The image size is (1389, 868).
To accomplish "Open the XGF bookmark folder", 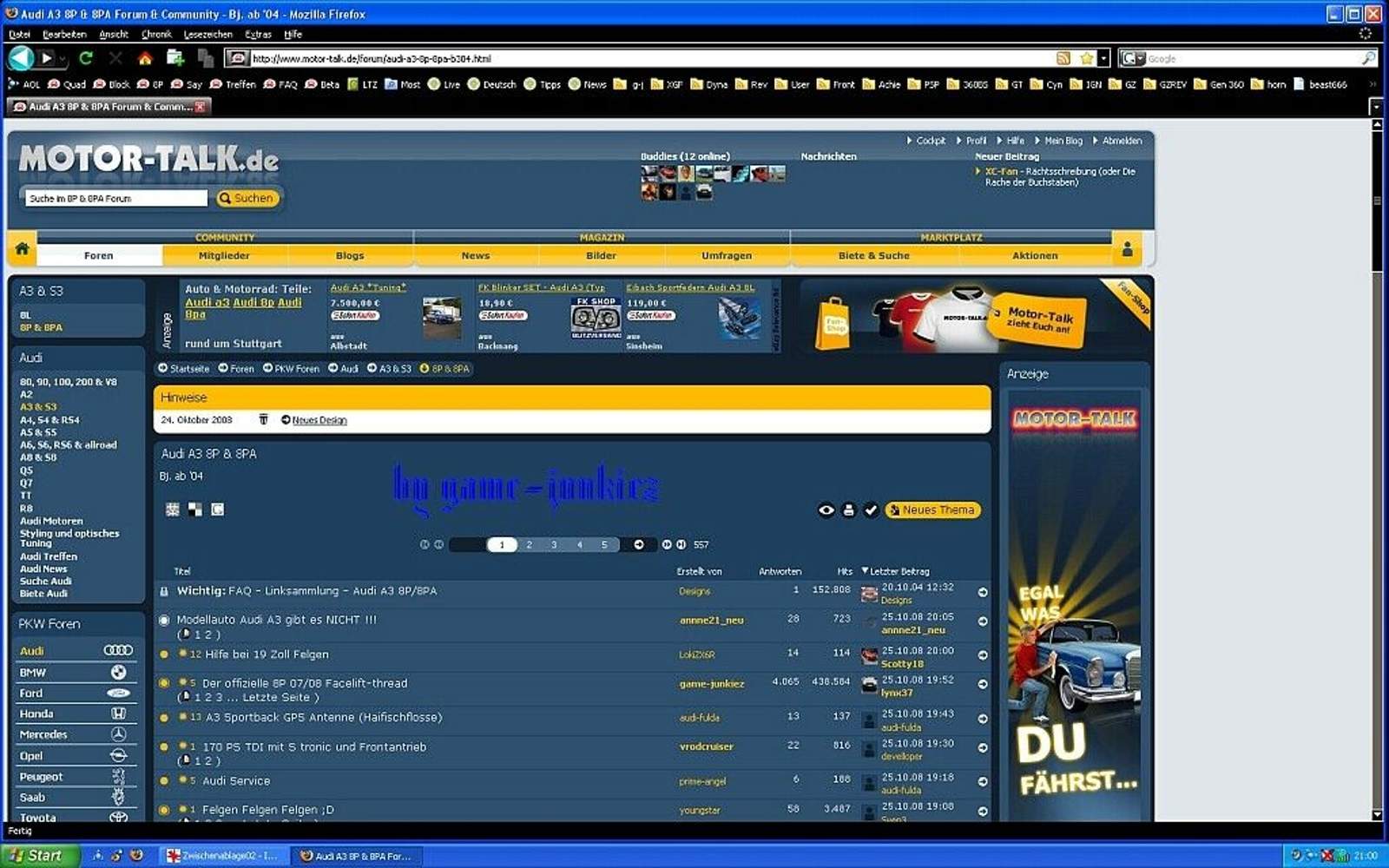I will pyautogui.click(x=667, y=84).
